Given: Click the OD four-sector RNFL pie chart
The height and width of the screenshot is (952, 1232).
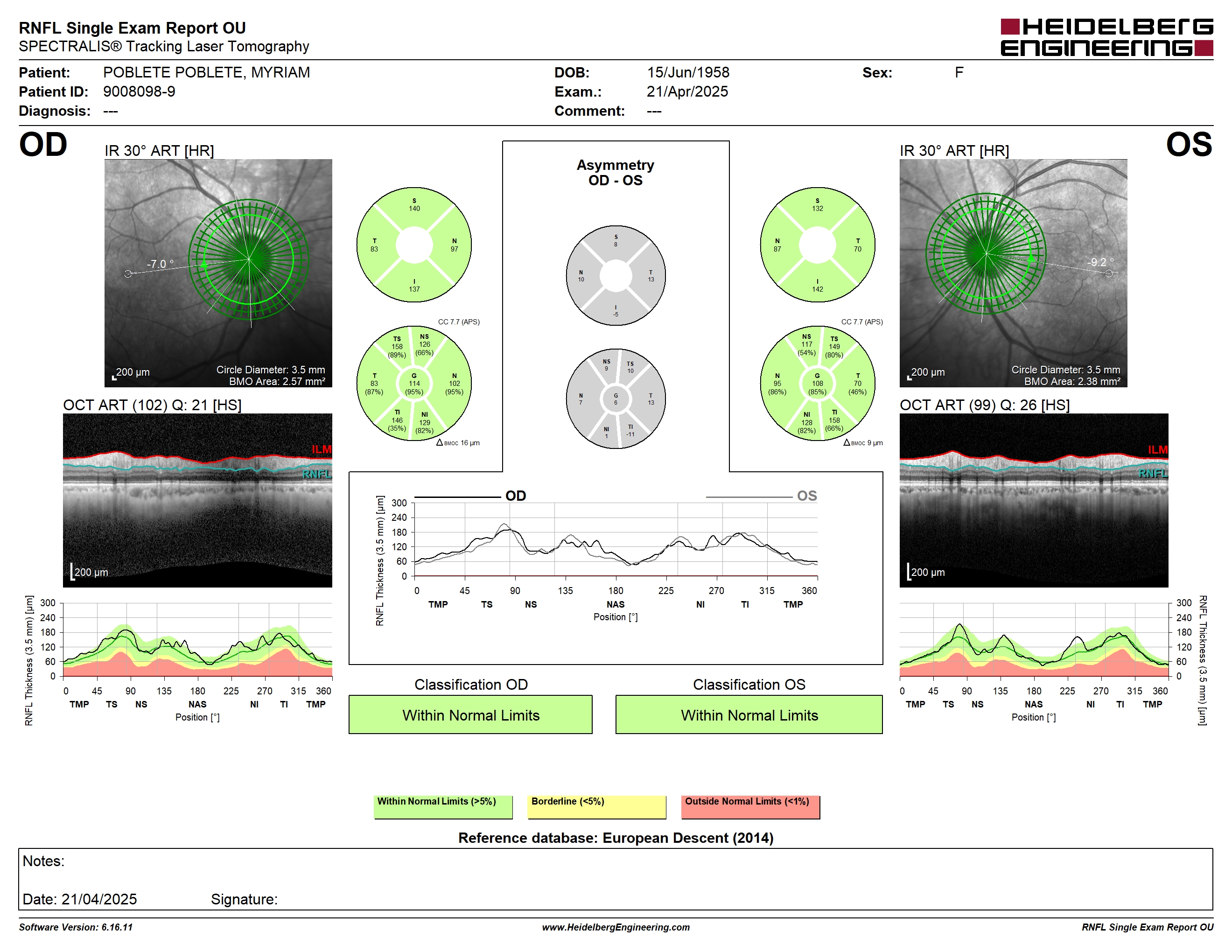Looking at the screenshot, I should (x=414, y=245).
